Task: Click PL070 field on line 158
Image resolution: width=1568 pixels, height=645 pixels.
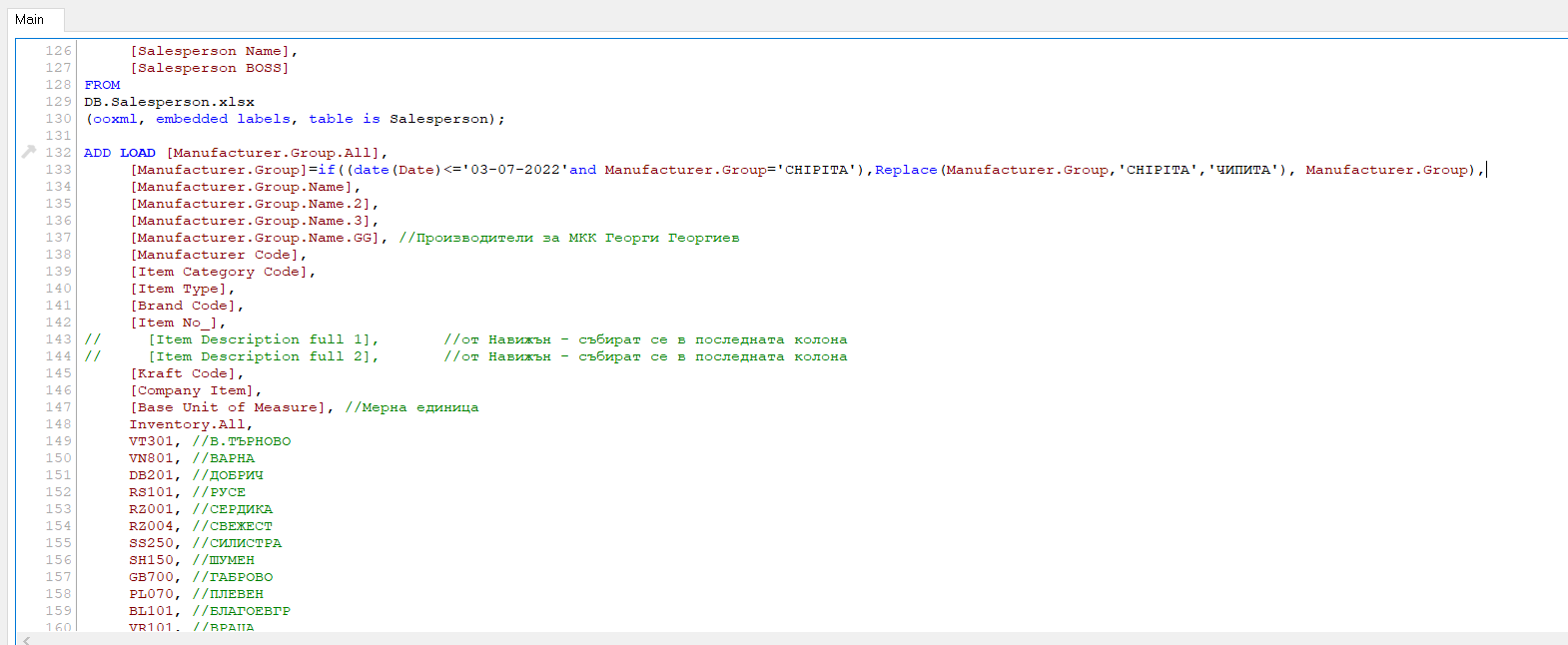Action: (151, 594)
